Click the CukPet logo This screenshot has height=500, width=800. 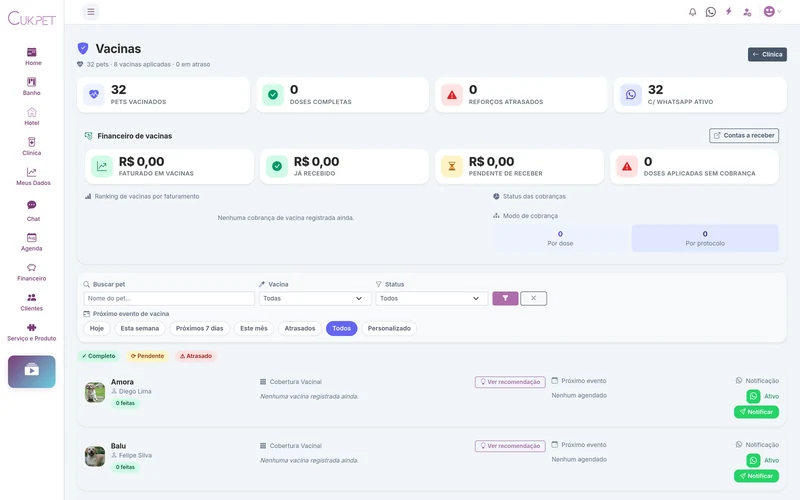(x=32, y=19)
